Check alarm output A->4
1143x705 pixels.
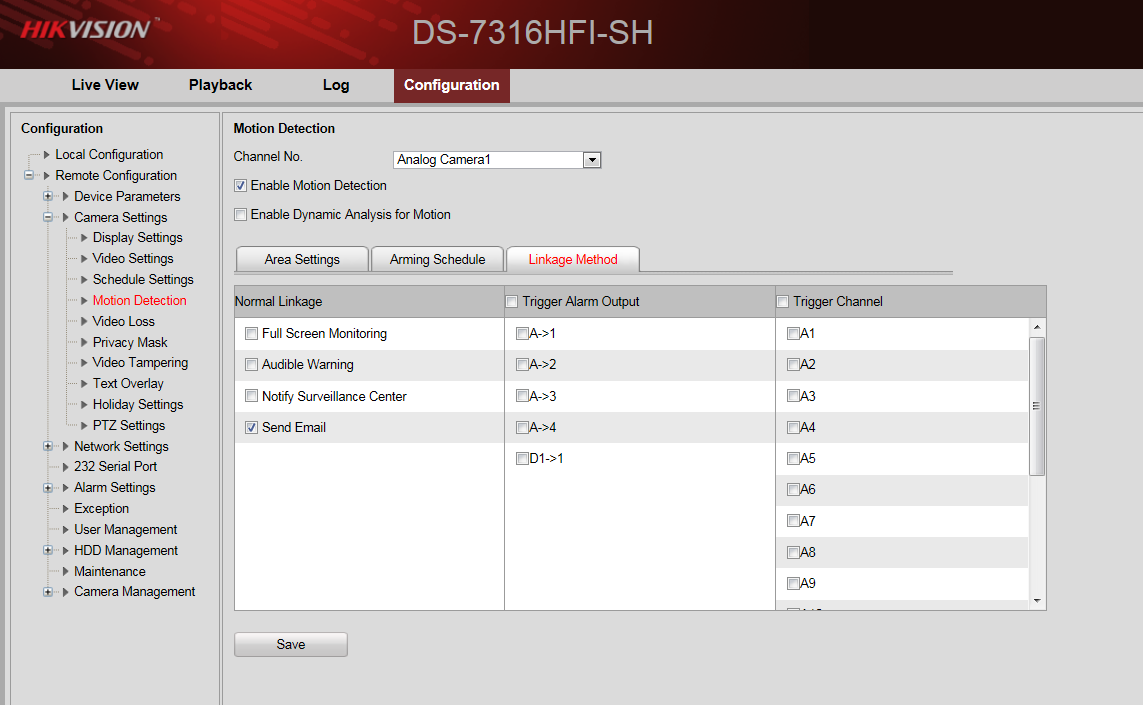[x=522, y=427]
